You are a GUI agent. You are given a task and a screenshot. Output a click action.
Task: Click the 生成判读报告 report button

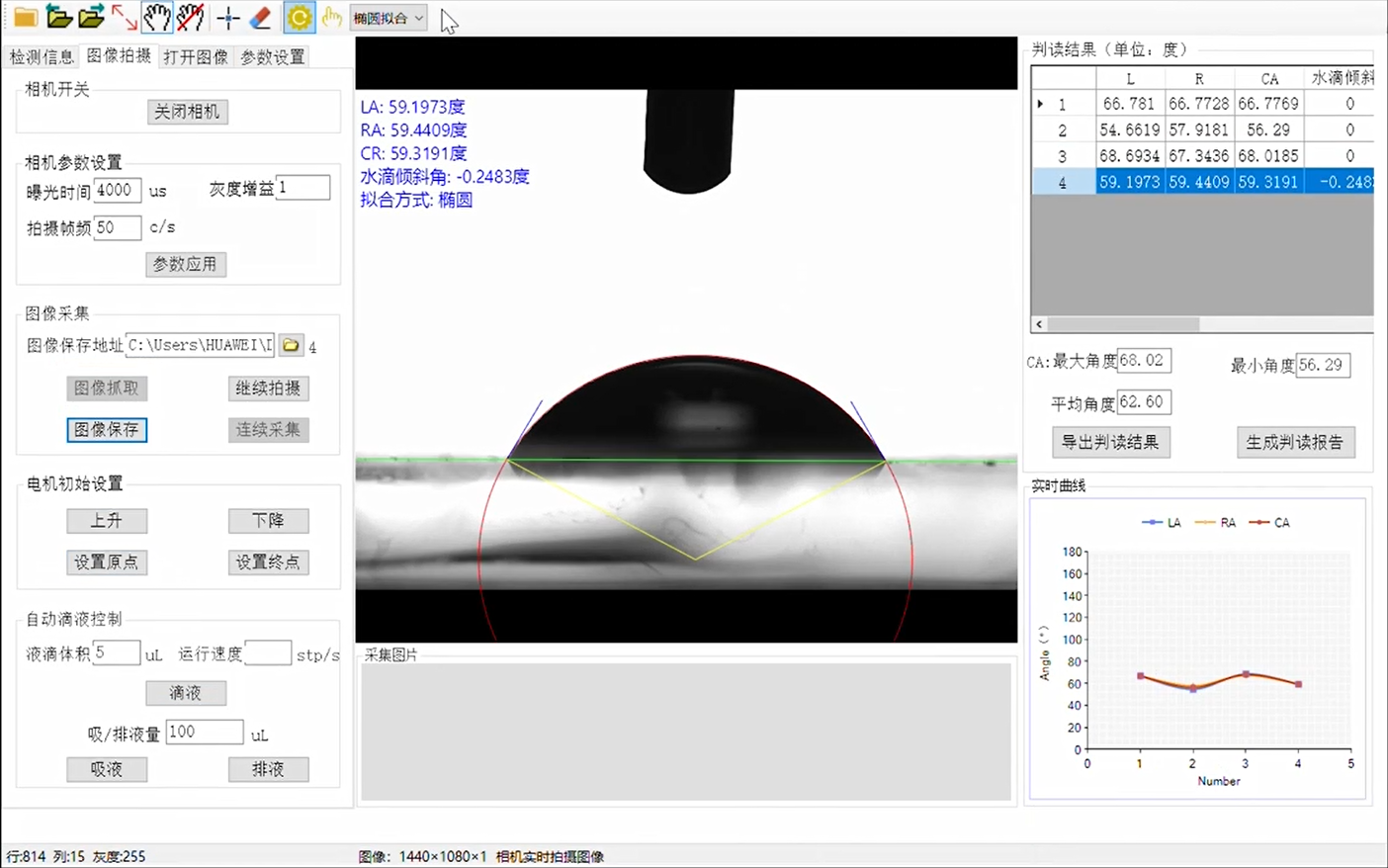1296,443
